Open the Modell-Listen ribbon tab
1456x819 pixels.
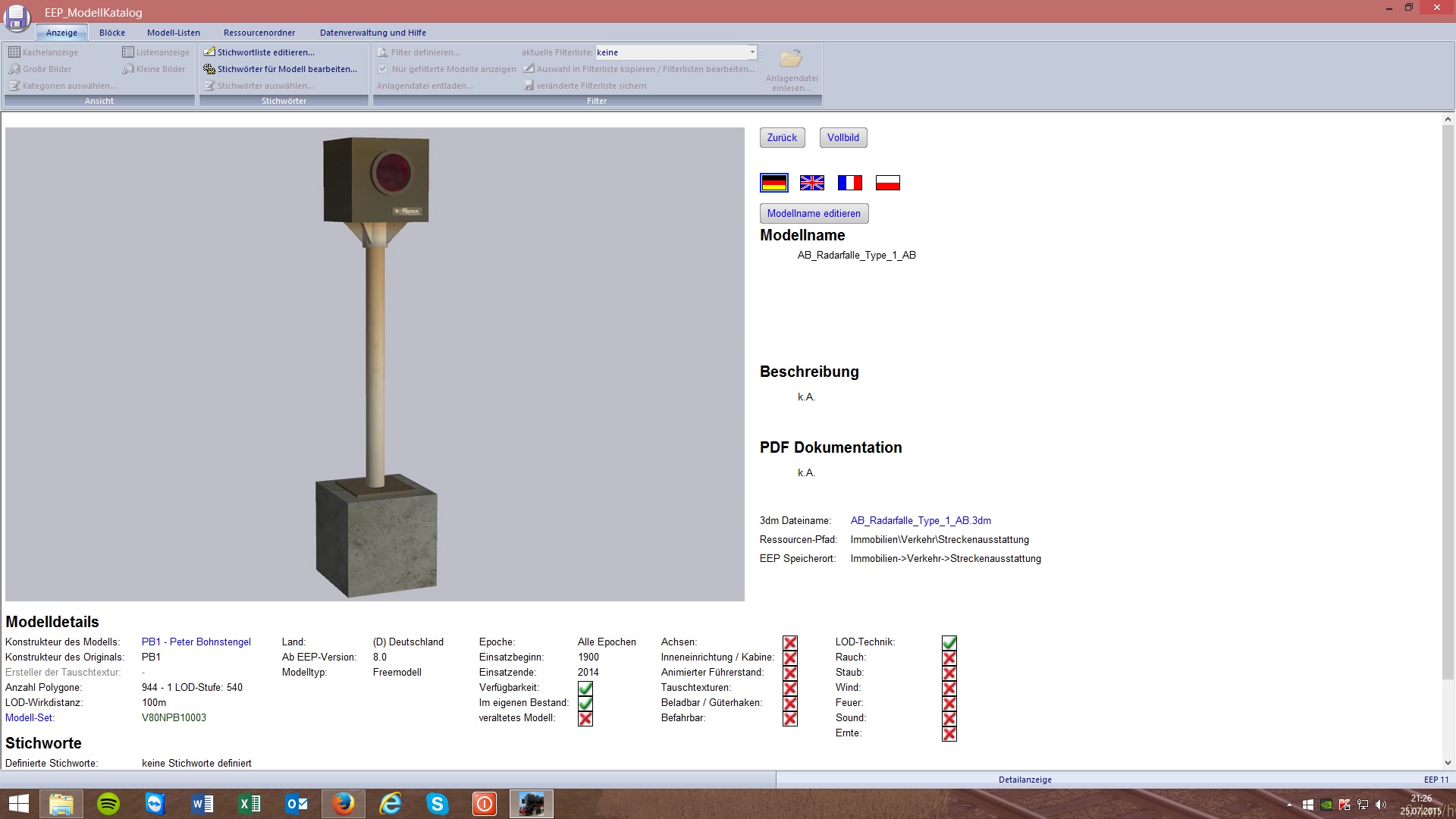tap(174, 33)
